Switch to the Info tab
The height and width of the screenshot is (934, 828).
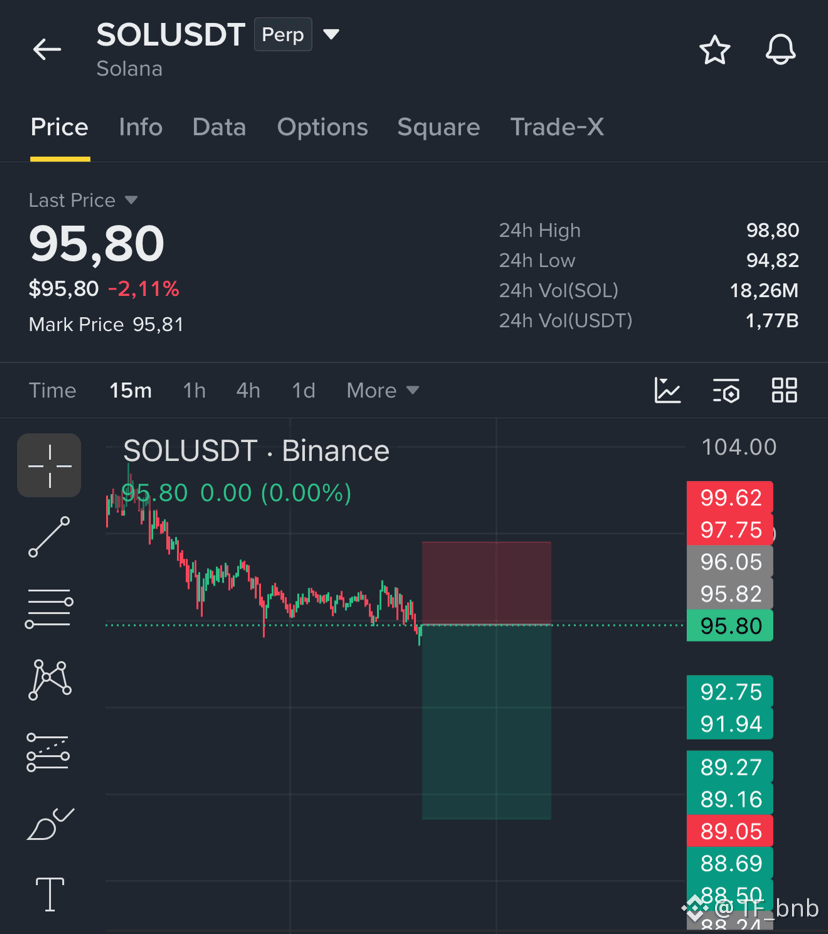[x=141, y=127]
